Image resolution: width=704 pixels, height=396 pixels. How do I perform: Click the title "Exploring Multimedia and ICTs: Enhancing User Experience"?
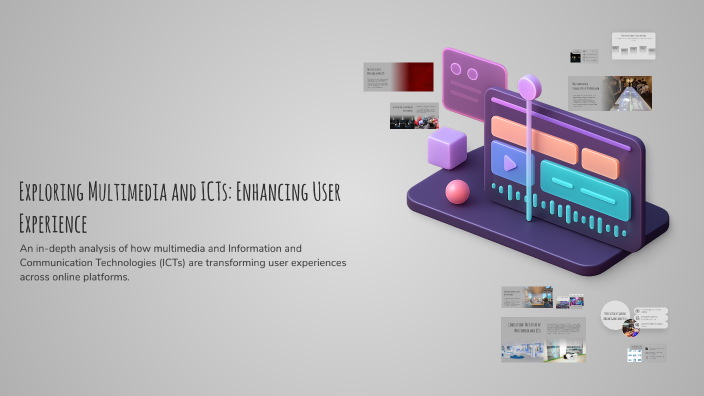pyautogui.click(x=180, y=207)
